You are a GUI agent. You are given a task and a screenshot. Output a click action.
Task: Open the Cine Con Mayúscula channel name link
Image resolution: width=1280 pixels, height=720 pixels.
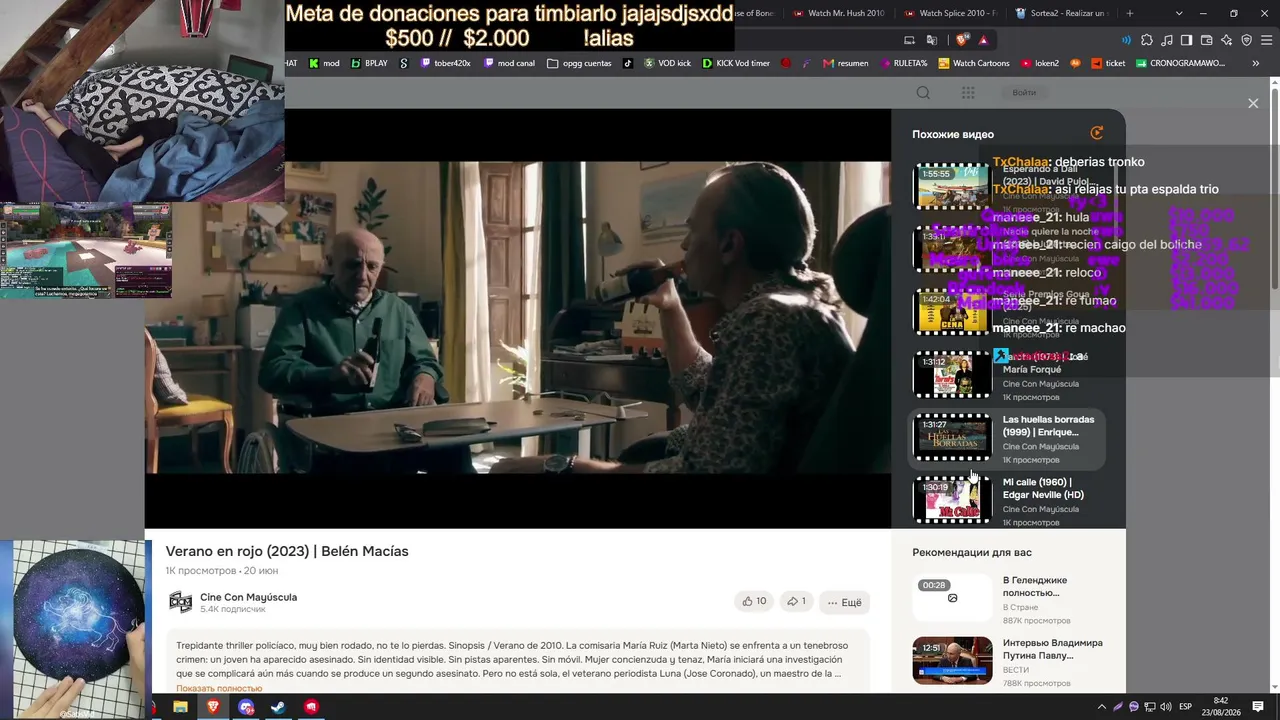[248, 597]
